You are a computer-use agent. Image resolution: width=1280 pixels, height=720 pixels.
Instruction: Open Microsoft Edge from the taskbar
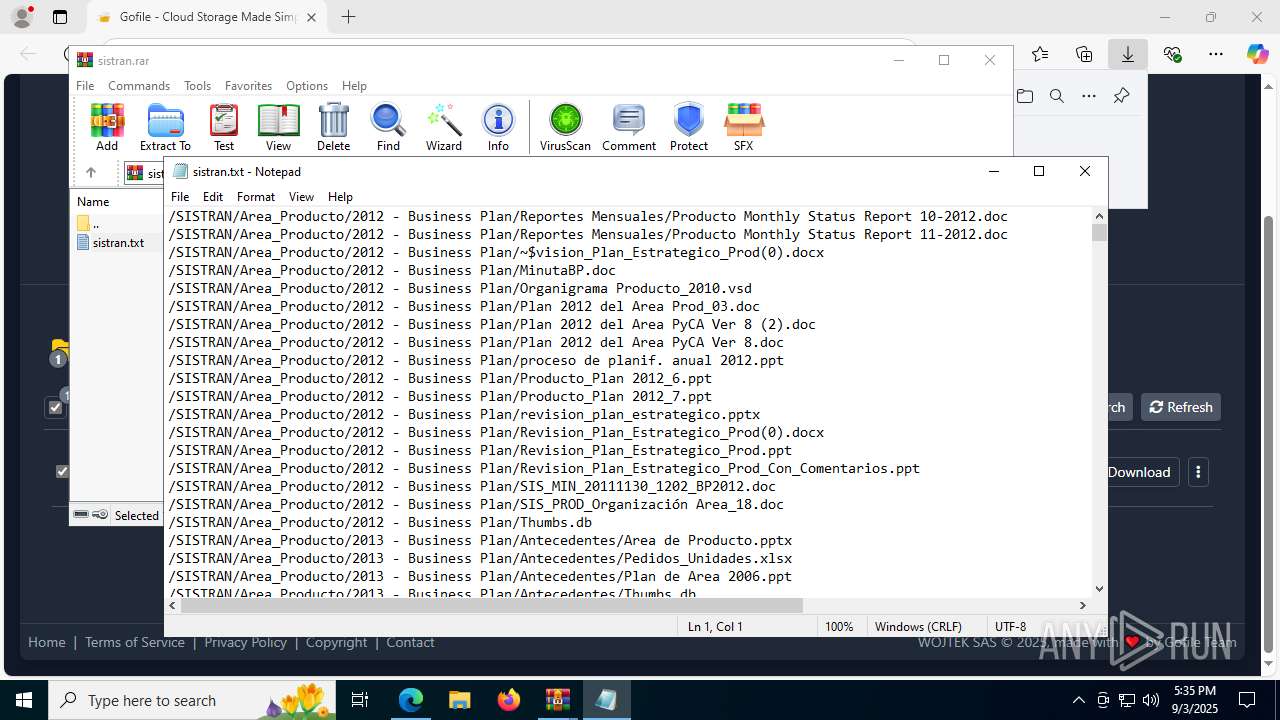click(411, 700)
